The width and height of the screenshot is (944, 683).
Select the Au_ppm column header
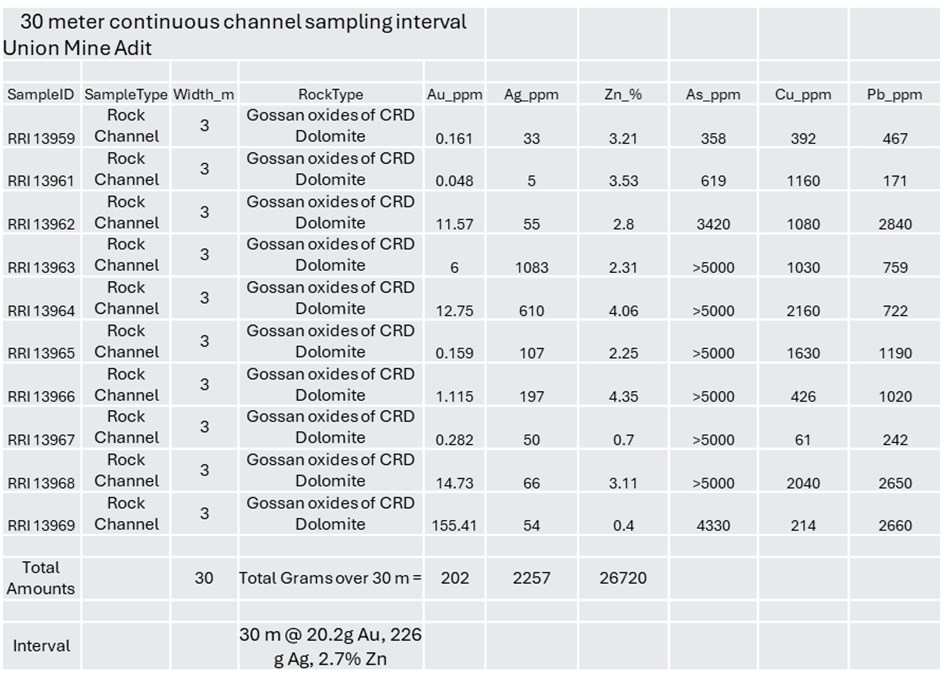pos(454,94)
